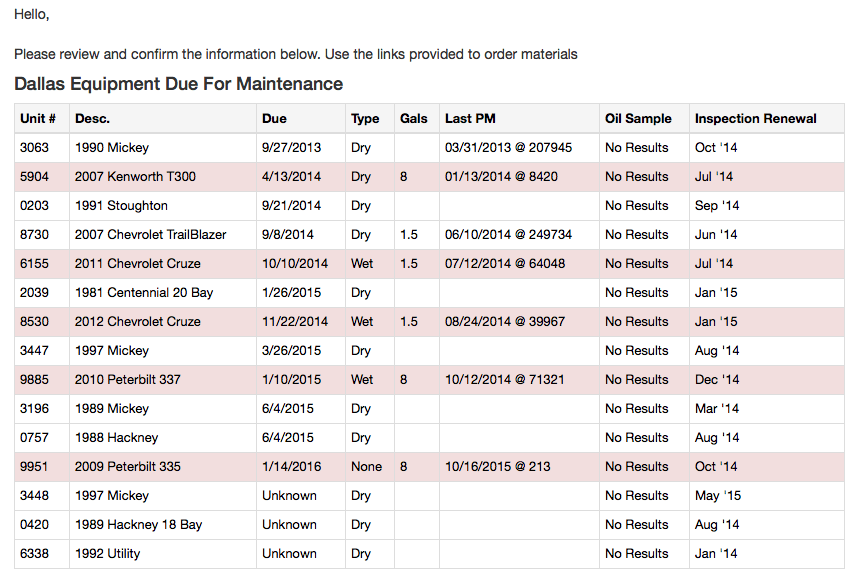Click unit number 0420 cell
The width and height of the screenshot is (863, 579).
[x=35, y=525]
